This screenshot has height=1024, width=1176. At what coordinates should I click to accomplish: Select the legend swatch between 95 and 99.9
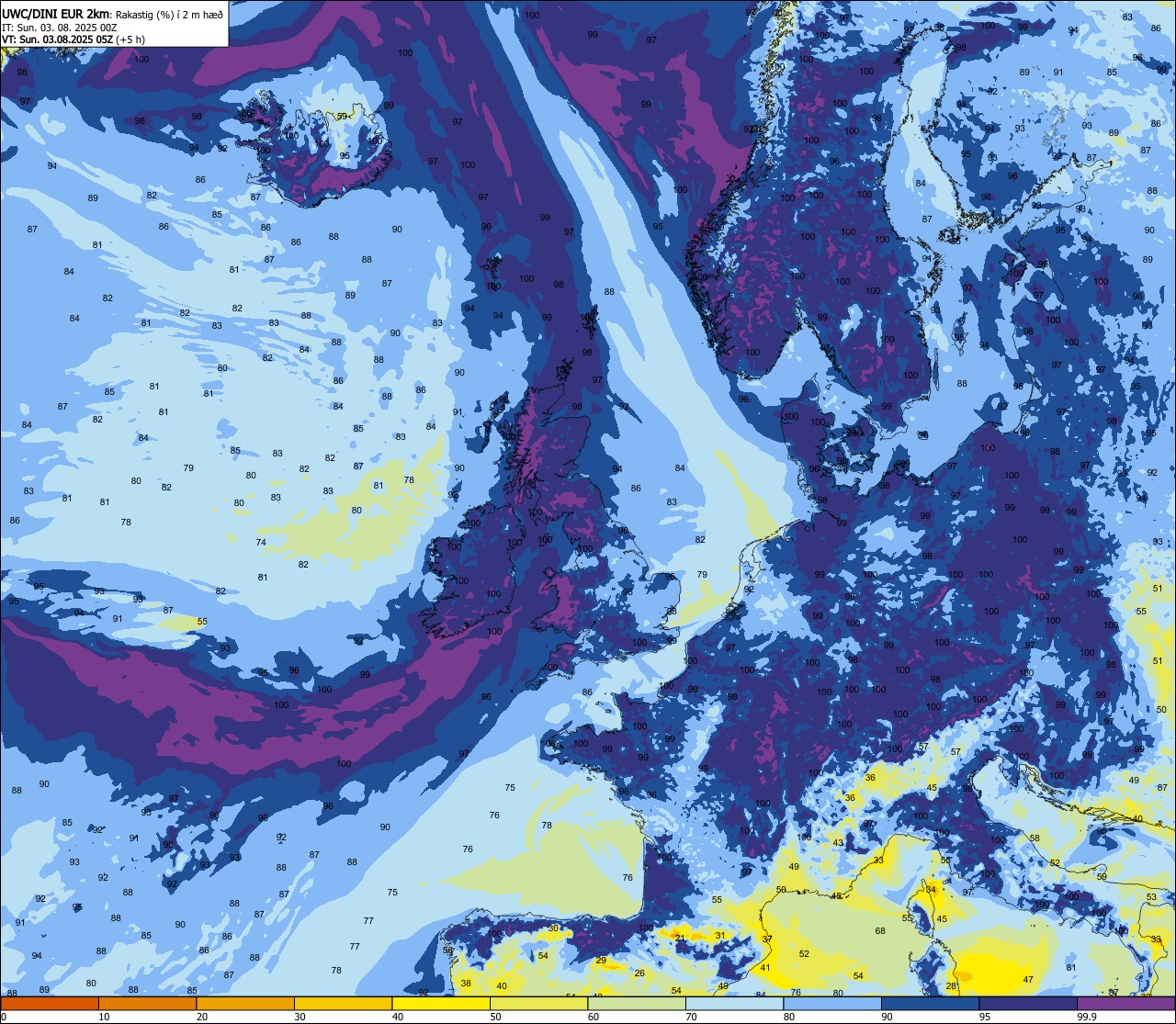(x=1027, y=1003)
